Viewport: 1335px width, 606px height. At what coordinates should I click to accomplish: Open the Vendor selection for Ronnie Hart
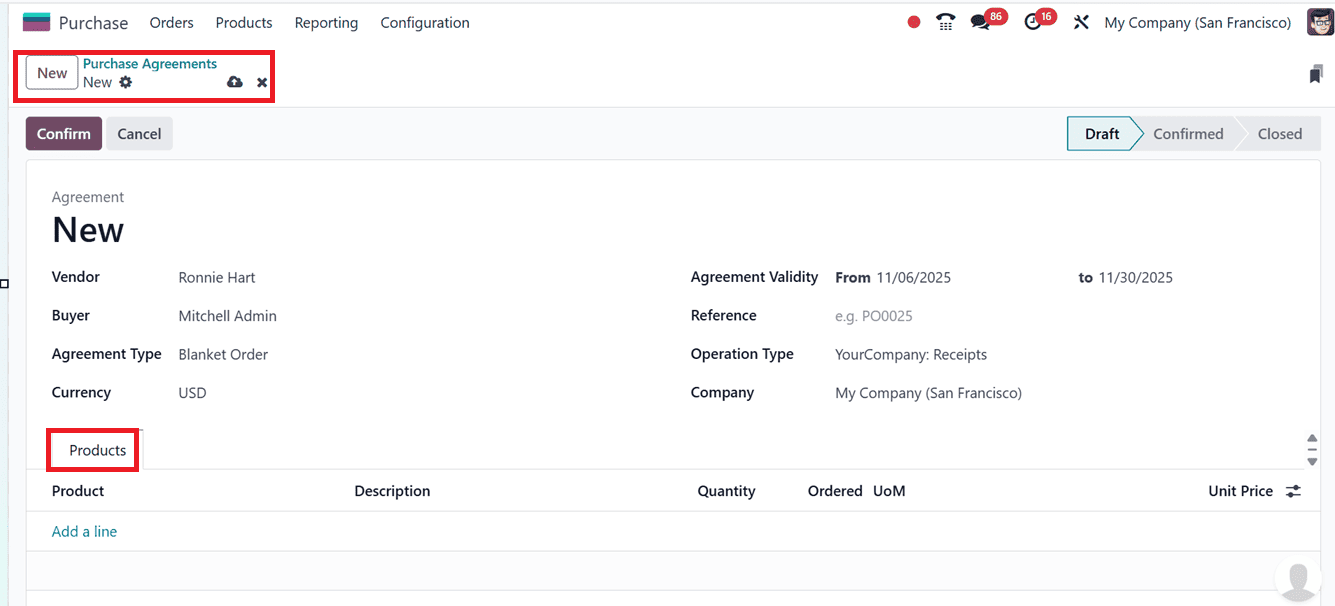216,277
